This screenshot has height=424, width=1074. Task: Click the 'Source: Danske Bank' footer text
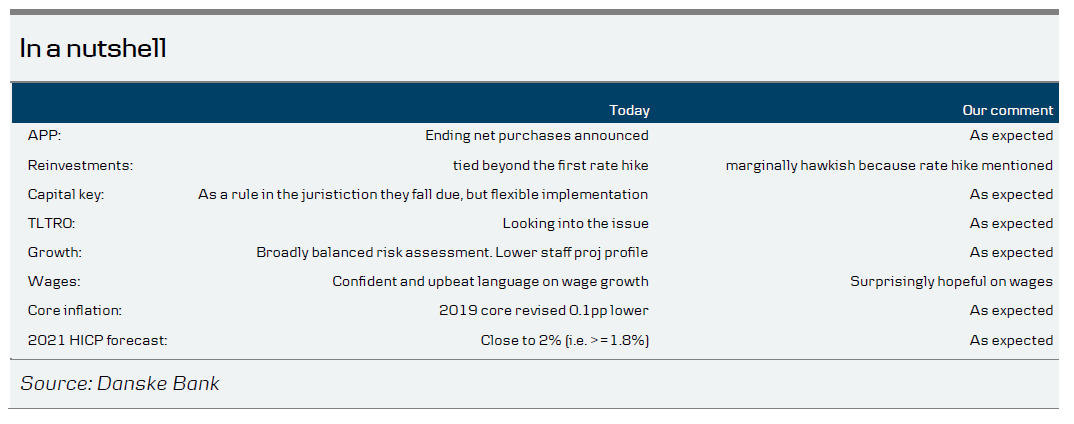[x=120, y=384]
